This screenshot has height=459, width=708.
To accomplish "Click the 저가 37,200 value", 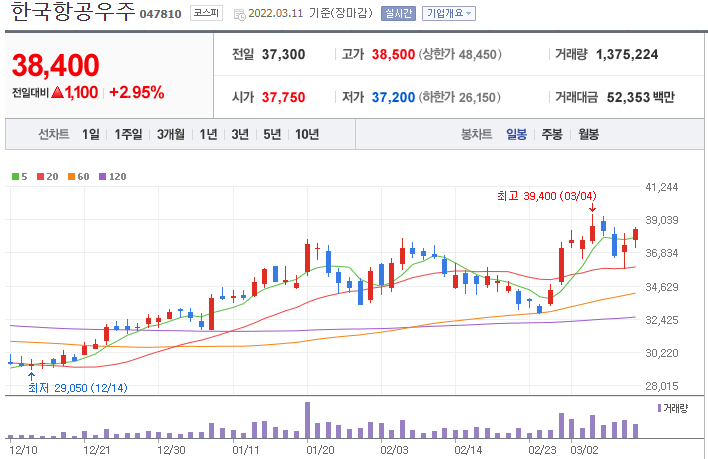I will 393,97.
